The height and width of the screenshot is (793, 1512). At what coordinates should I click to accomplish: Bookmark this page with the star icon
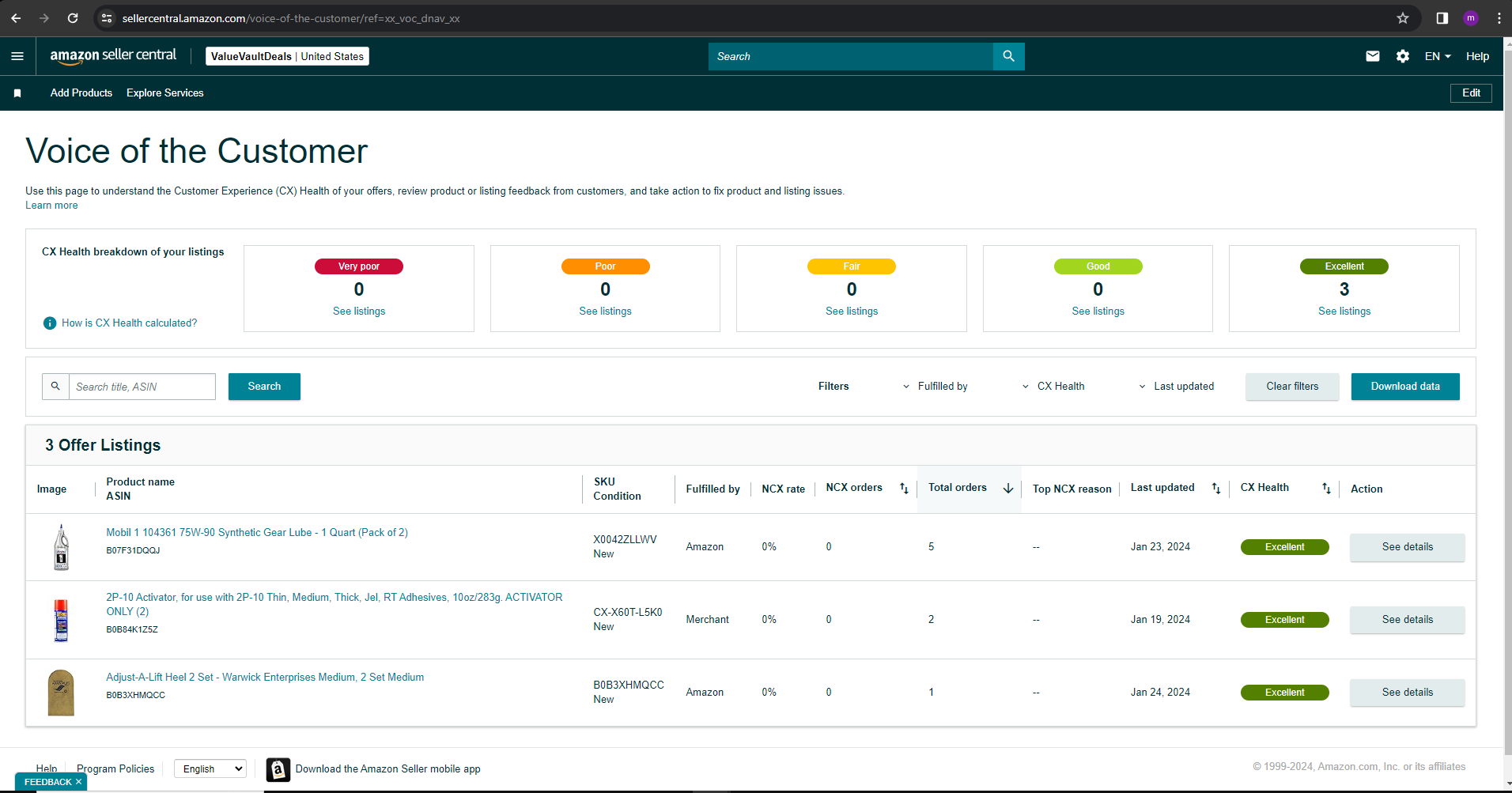click(1403, 18)
